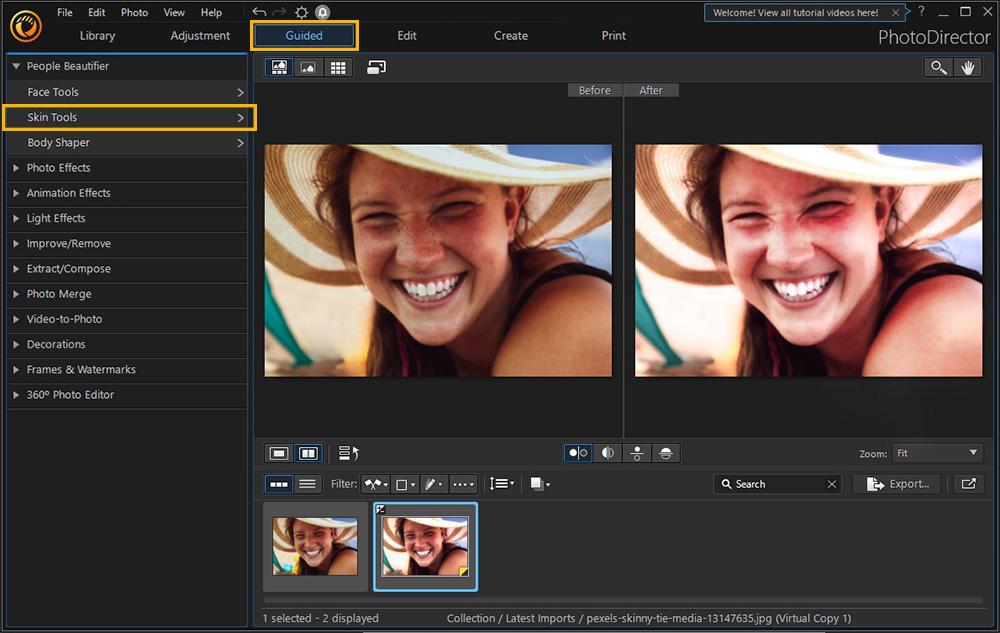This screenshot has height=633, width=1000.
Task: Toggle single image view mode
Action: [279, 454]
